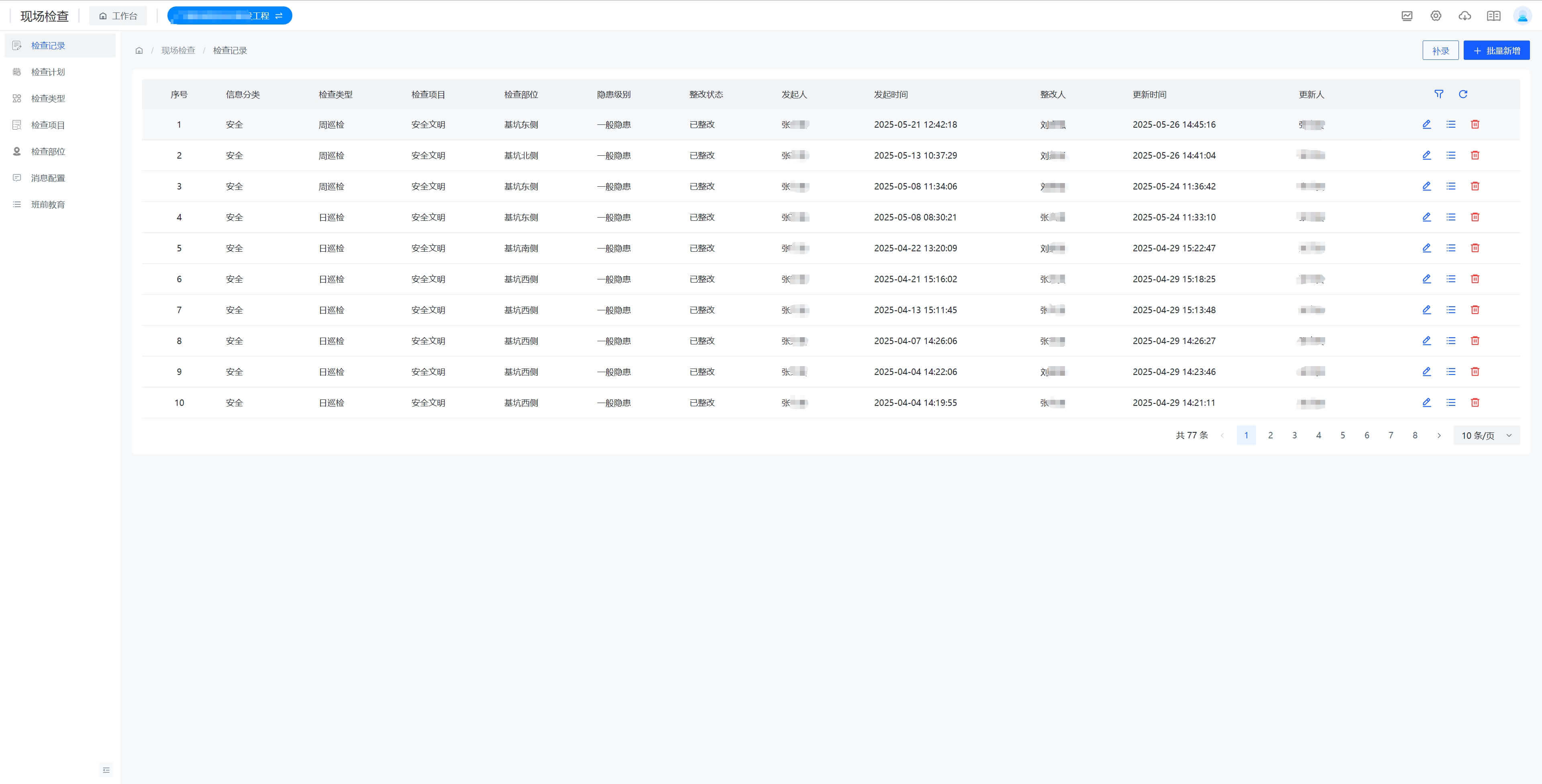Switch project using blue 工程 selector
The image size is (1542, 784).
pos(230,16)
